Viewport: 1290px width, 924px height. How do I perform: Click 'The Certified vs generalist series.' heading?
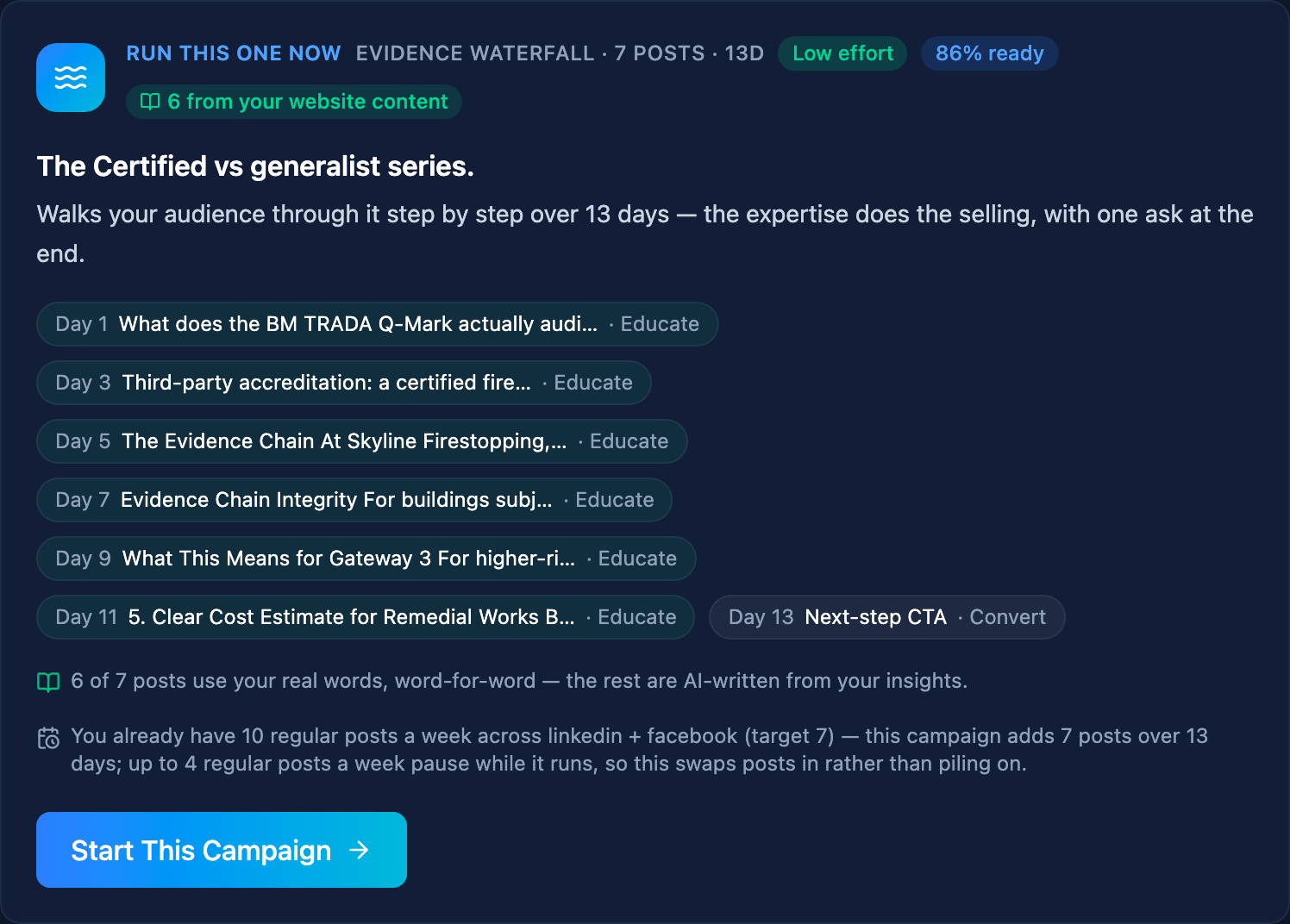[x=255, y=166]
